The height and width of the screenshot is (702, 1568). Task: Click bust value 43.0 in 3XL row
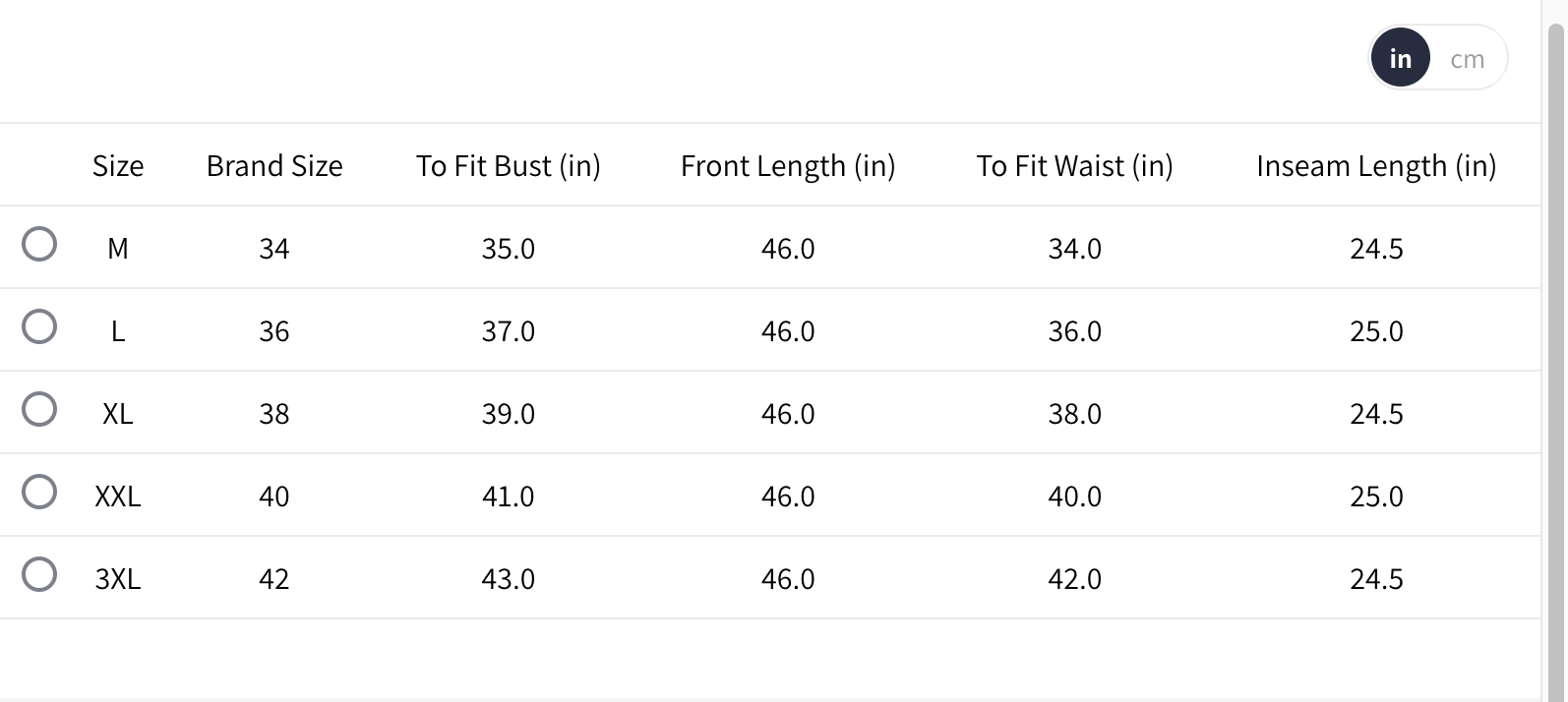click(x=508, y=579)
